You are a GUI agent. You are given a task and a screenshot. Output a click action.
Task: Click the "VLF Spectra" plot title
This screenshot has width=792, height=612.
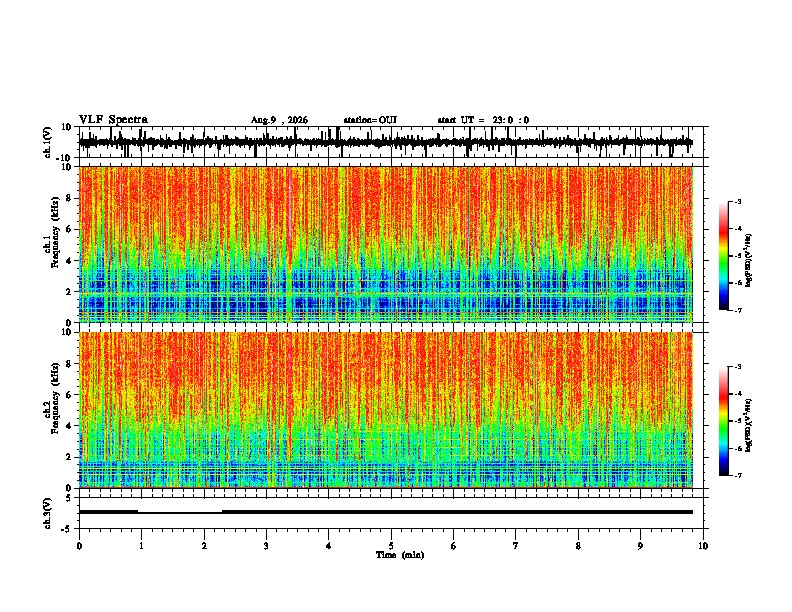pyautogui.click(x=113, y=120)
